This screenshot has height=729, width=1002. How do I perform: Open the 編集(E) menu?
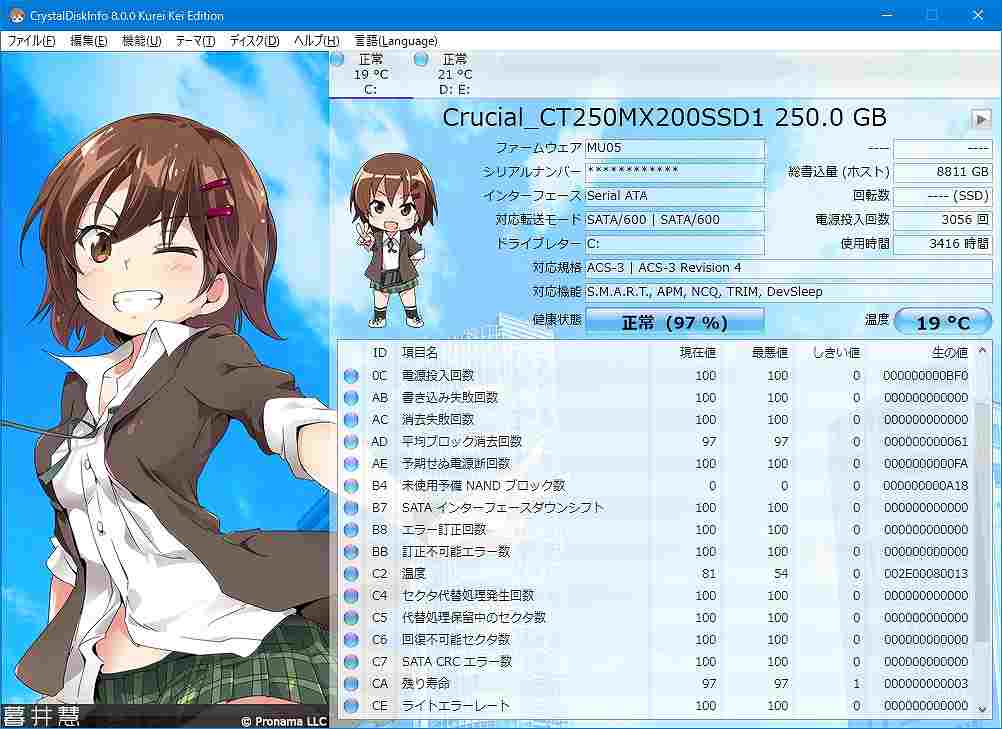88,41
